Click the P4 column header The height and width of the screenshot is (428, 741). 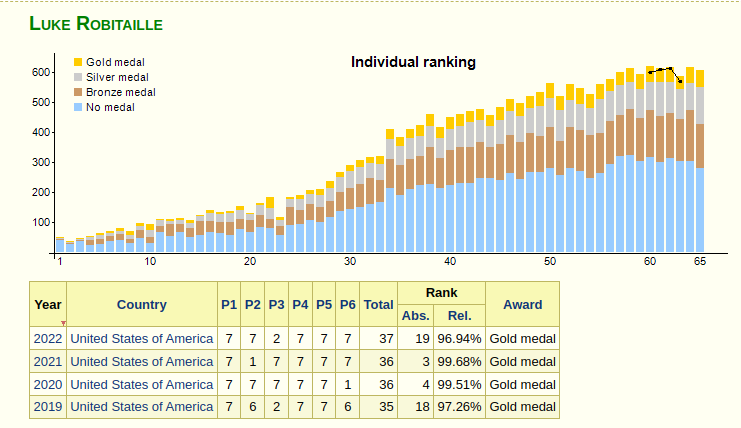(300, 305)
